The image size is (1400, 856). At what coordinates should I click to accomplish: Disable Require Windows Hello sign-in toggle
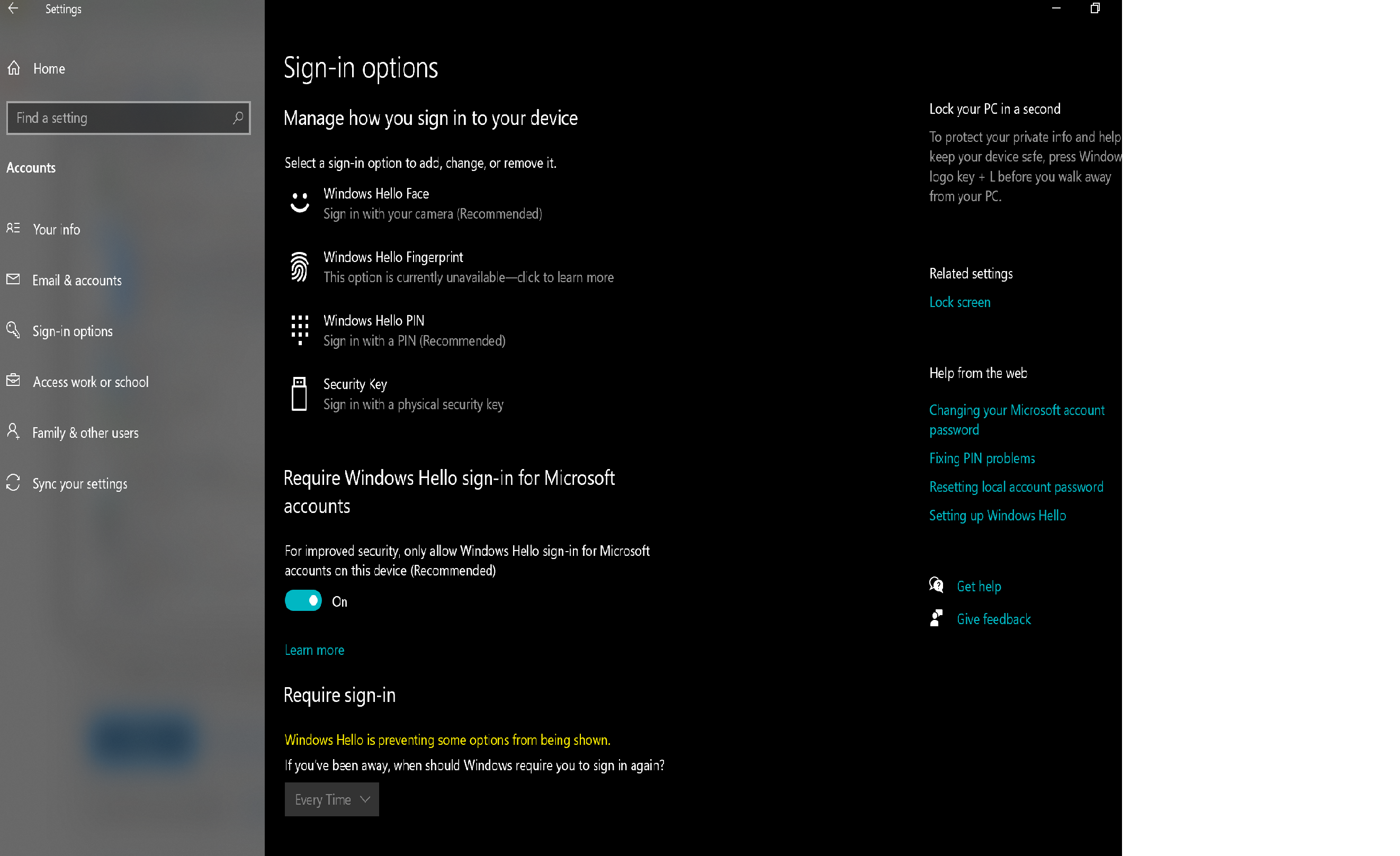click(x=303, y=600)
